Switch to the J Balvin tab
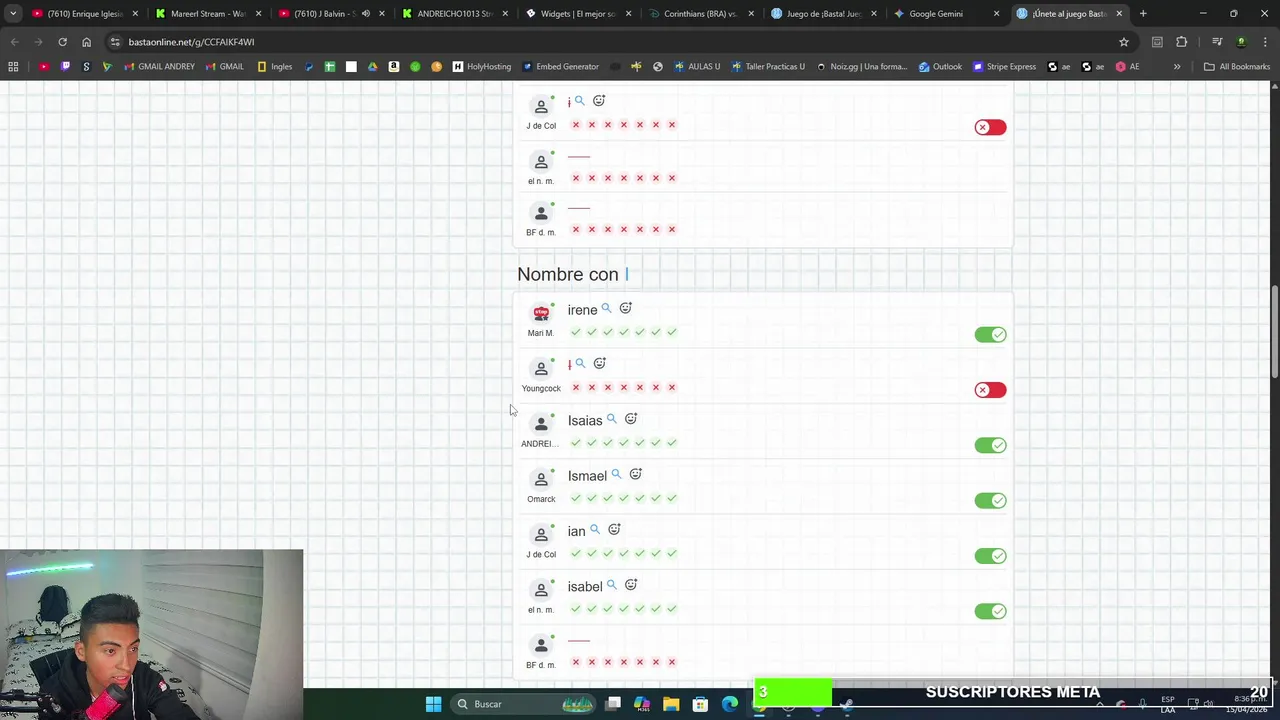 click(x=332, y=14)
